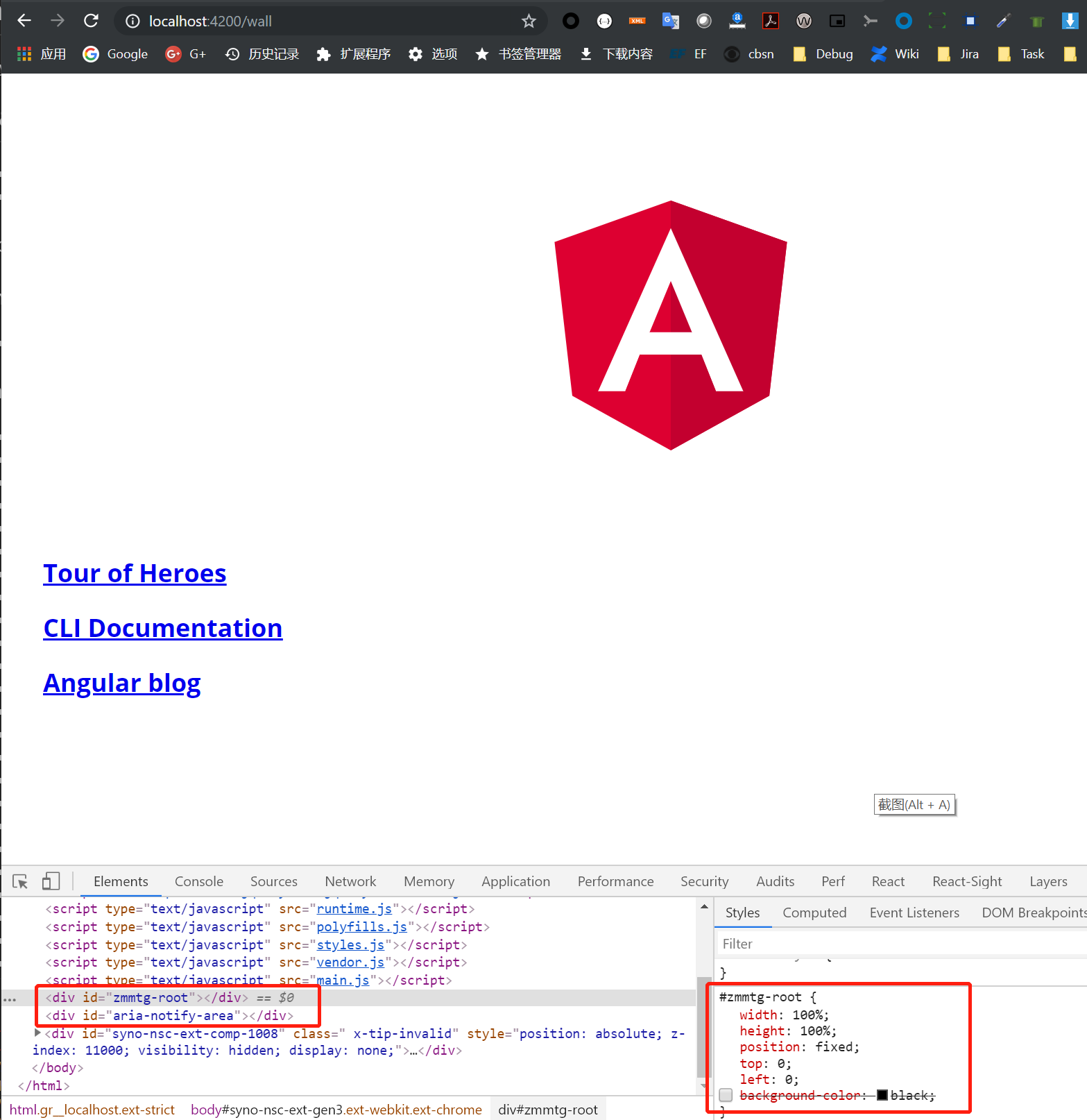Expand the Debug bookmarks folder

tap(823, 54)
